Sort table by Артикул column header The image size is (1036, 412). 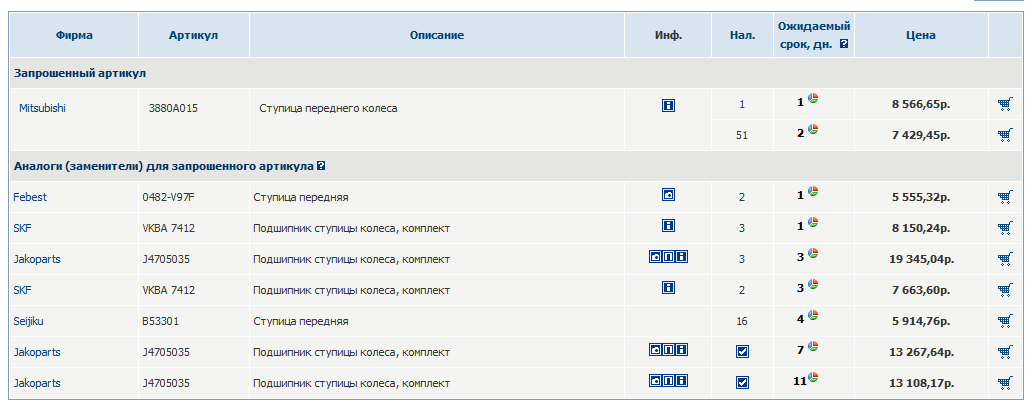(193, 36)
